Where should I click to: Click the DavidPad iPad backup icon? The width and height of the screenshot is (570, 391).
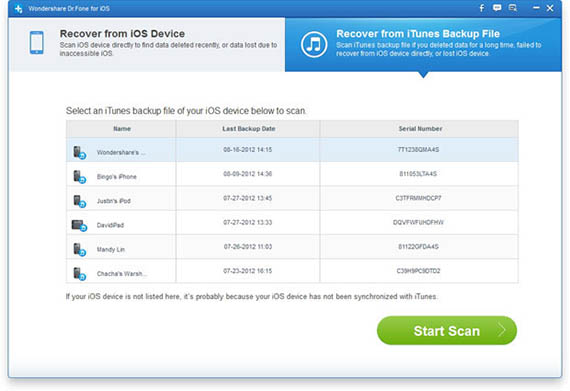click(79, 225)
